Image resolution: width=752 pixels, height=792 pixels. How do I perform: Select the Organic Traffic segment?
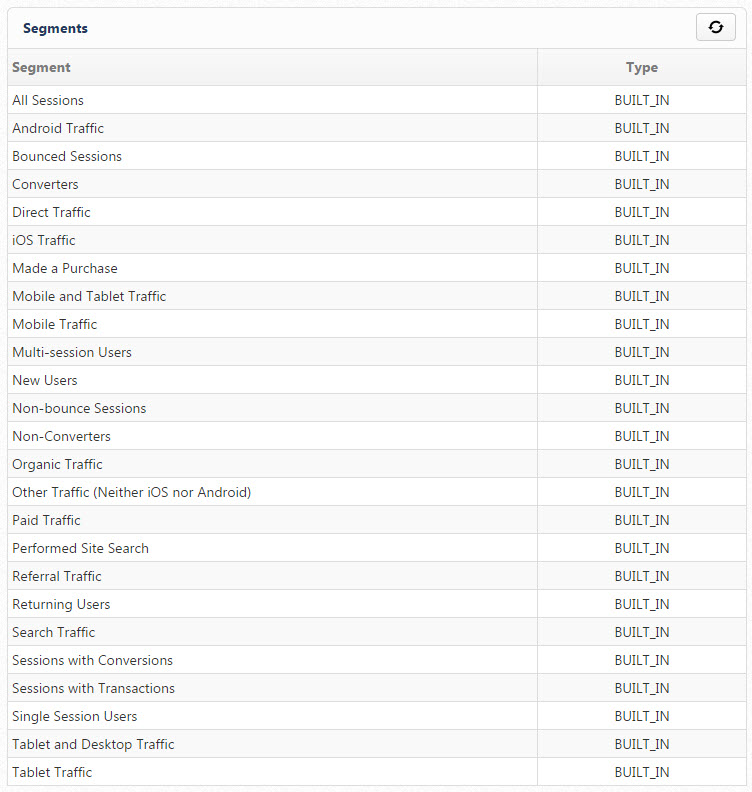click(57, 464)
